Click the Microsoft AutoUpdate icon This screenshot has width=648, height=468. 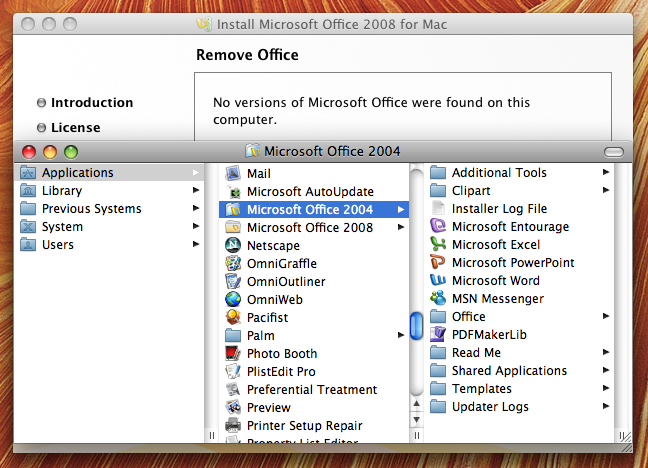pyautogui.click(x=233, y=191)
